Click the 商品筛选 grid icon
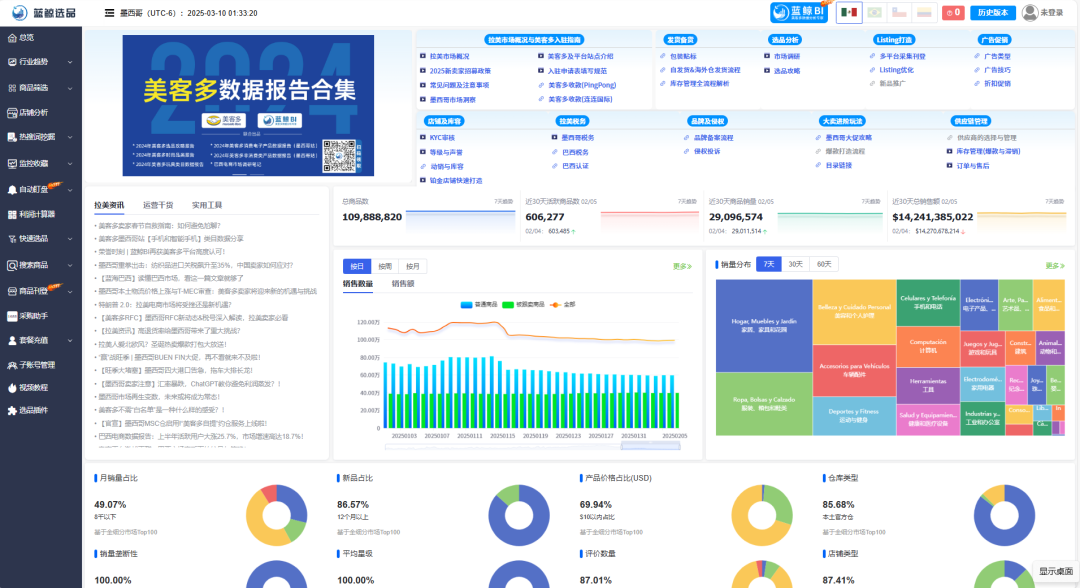The height and width of the screenshot is (588, 1080). pos(12,88)
